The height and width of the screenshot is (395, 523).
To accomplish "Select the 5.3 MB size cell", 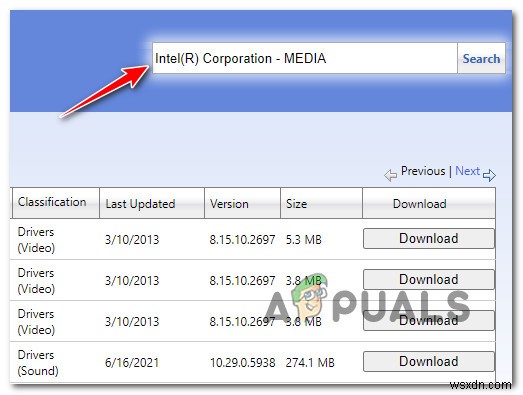I will point(304,240).
